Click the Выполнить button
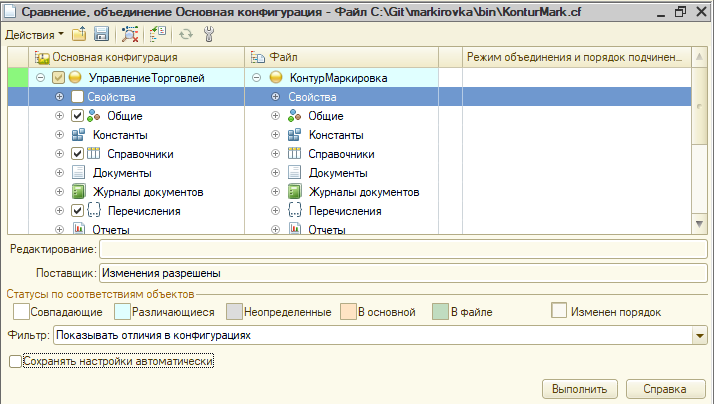 (579, 389)
